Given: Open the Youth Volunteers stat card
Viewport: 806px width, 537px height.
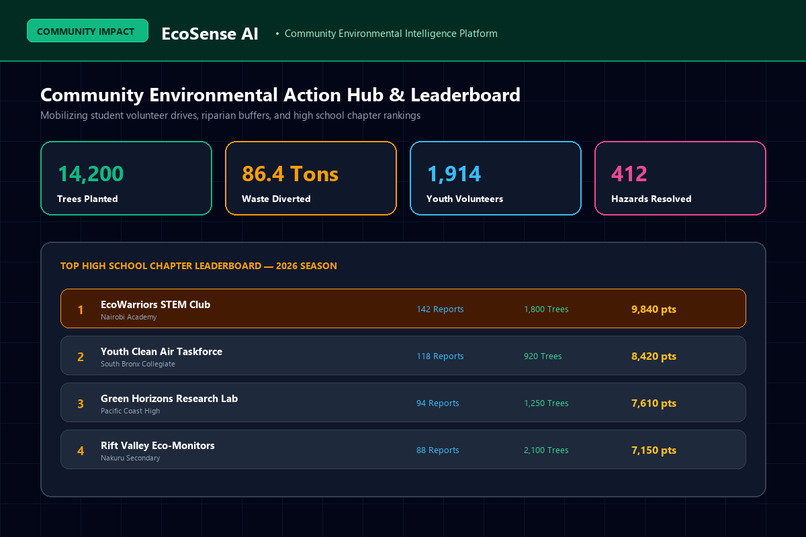Looking at the screenshot, I should tap(496, 178).
